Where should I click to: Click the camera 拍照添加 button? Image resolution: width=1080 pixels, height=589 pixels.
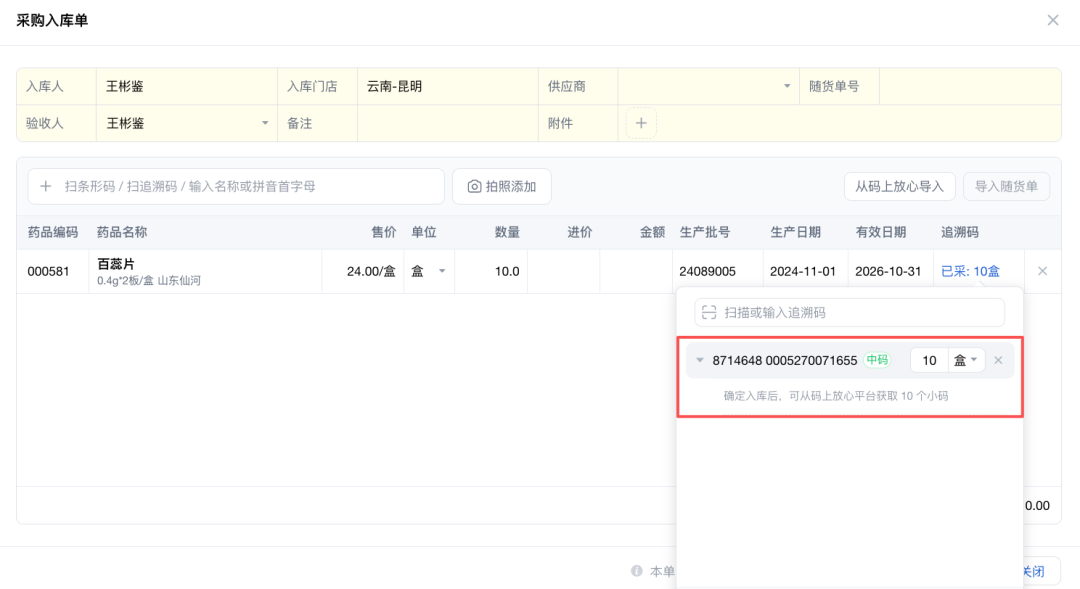coord(502,186)
